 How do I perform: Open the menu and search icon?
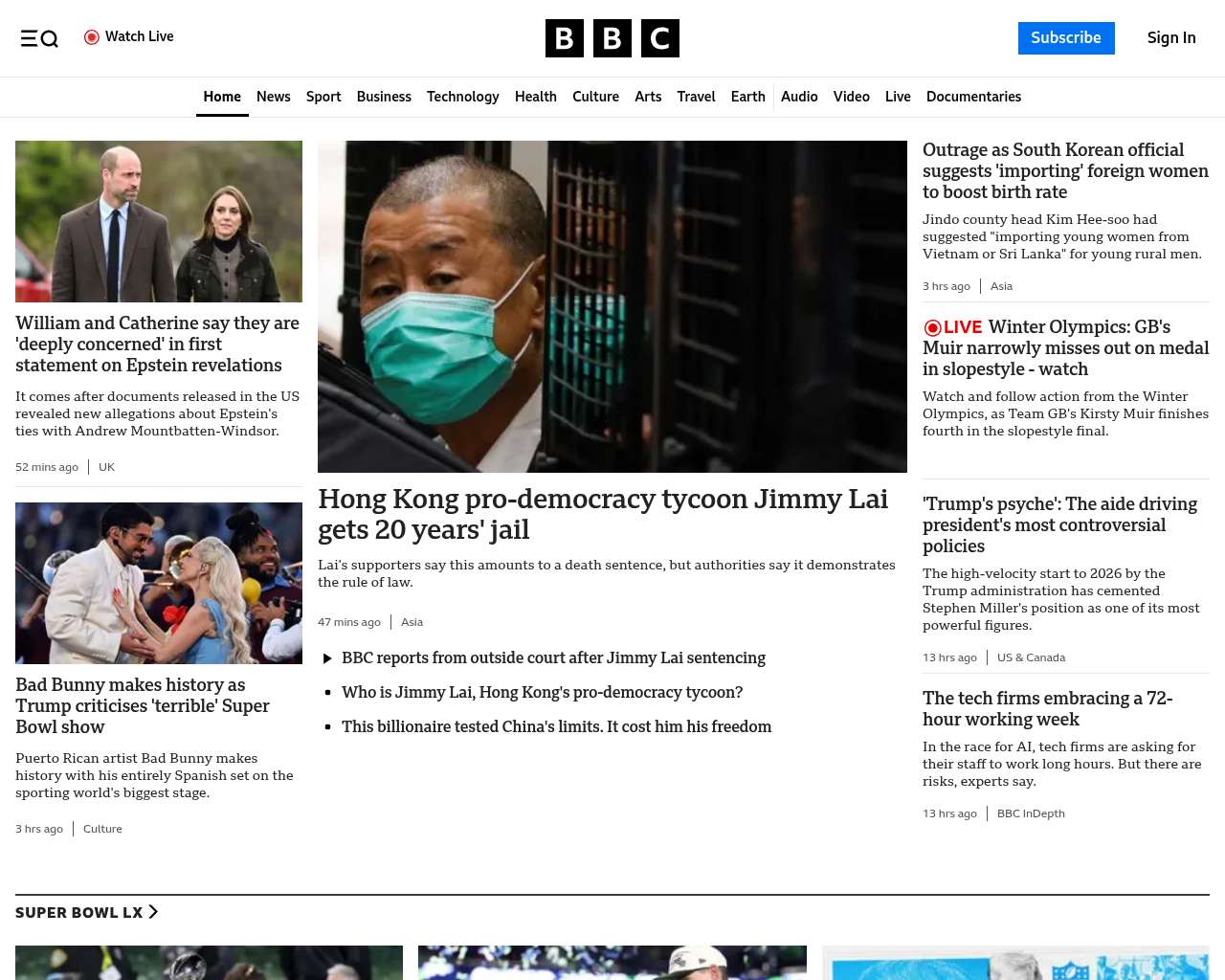(x=39, y=38)
